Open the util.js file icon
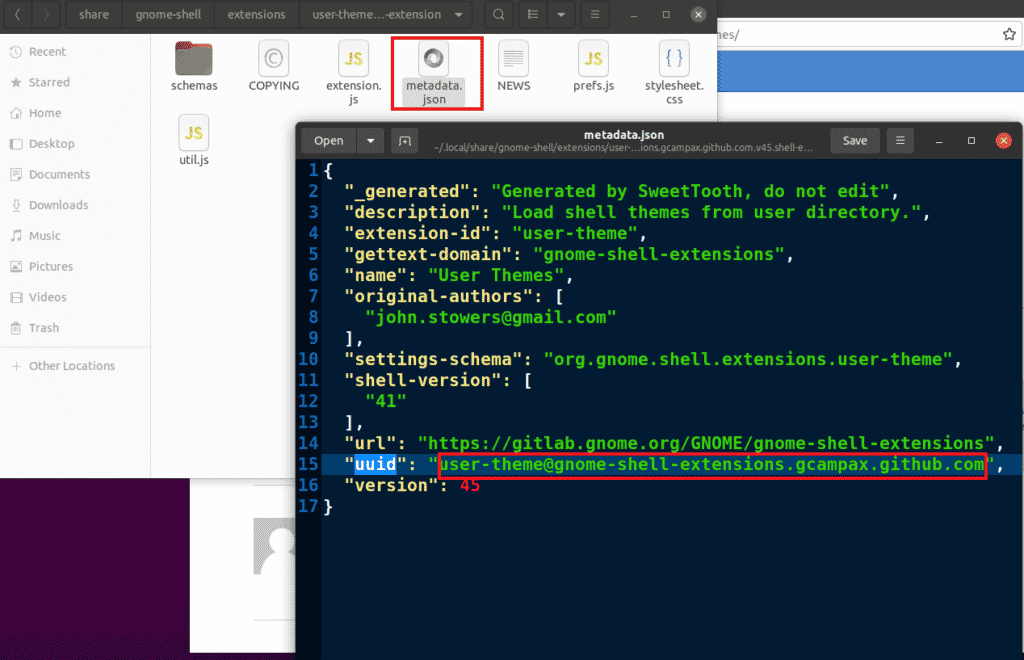The height and width of the screenshot is (660, 1024). pyautogui.click(x=193, y=133)
